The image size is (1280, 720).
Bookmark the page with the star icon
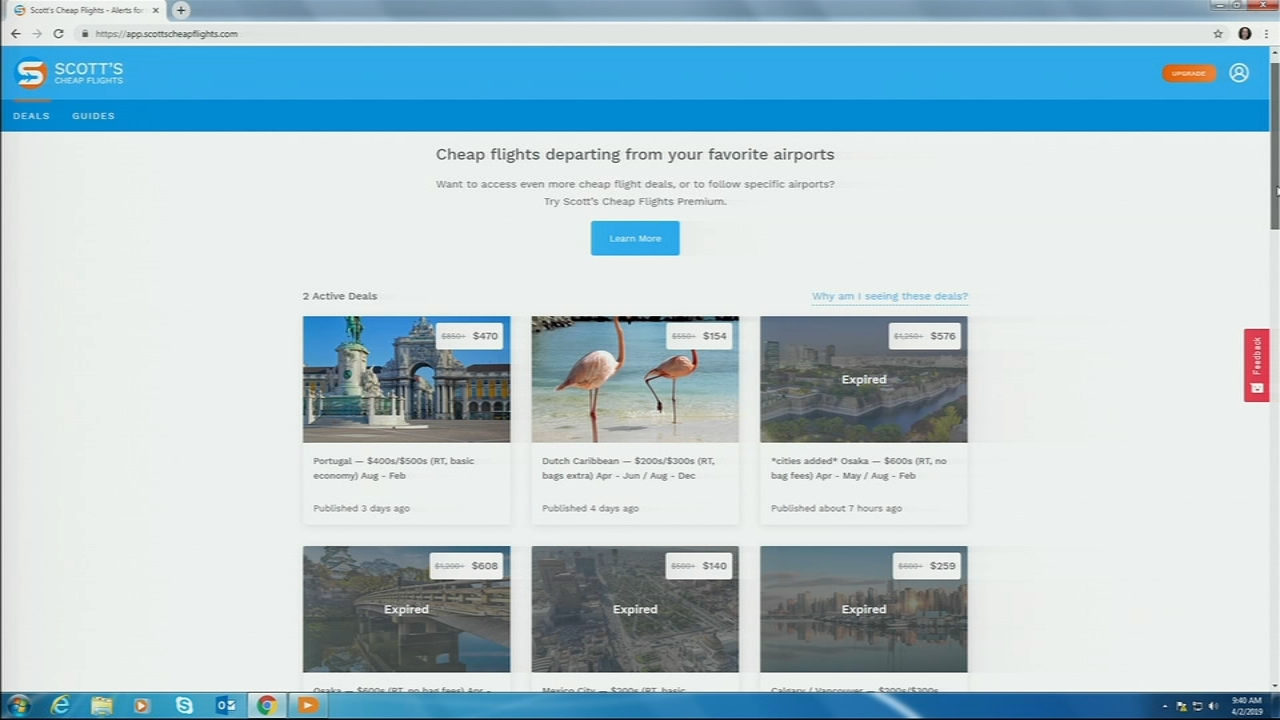pyautogui.click(x=1218, y=33)
